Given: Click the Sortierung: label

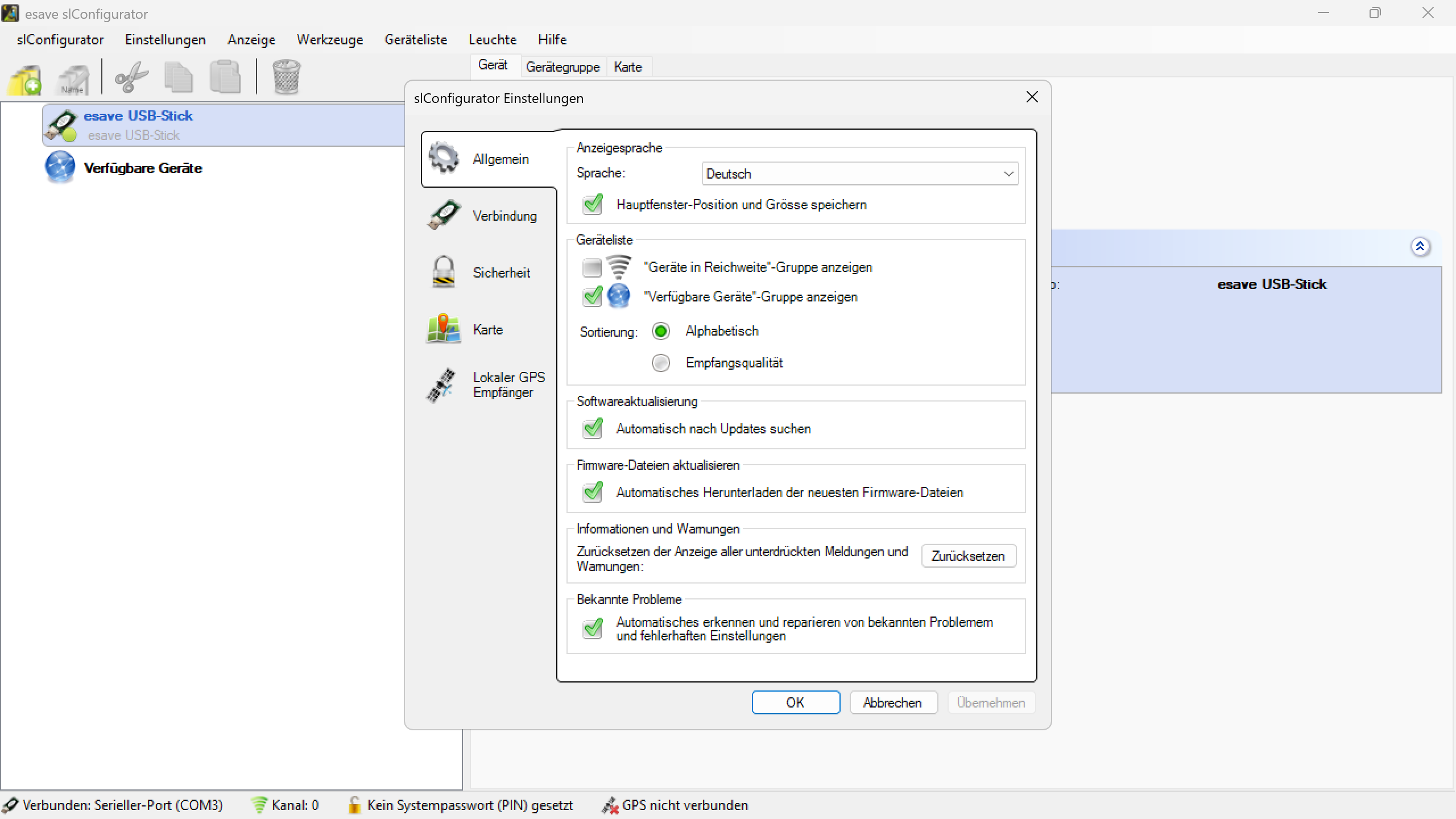Looking at the screenshot, I should pos(609,332).
